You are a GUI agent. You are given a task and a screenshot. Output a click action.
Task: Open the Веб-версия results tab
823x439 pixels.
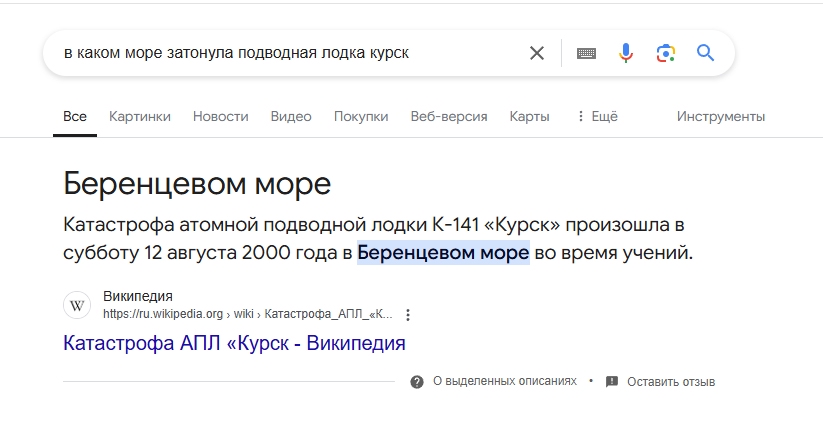[449, 116]
